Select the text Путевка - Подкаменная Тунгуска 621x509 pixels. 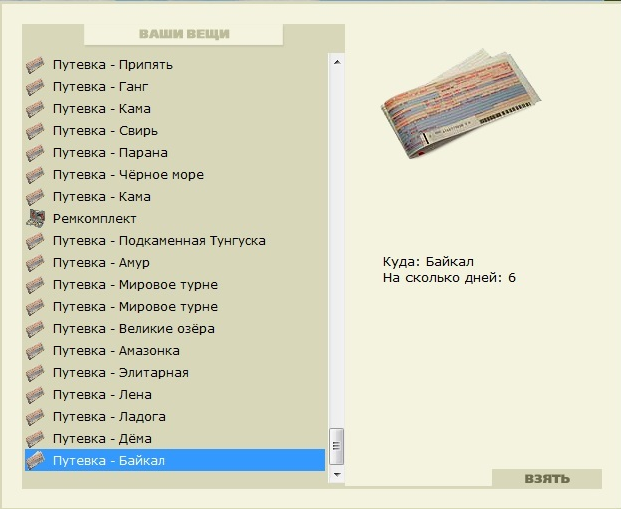(x=159, y=241)
